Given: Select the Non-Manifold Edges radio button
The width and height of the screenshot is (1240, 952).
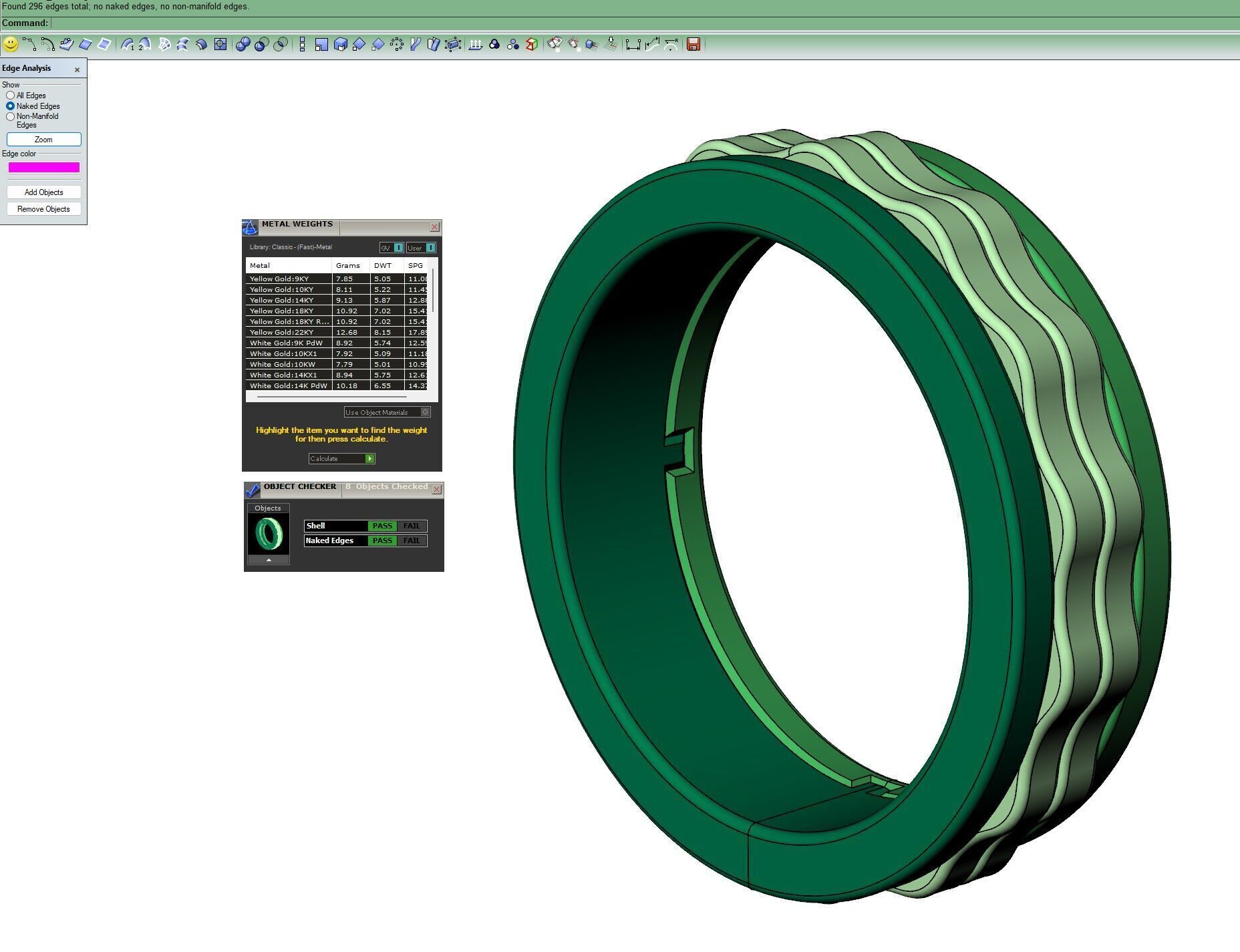Looking at the screenshot, I should (x=10, y=117).
